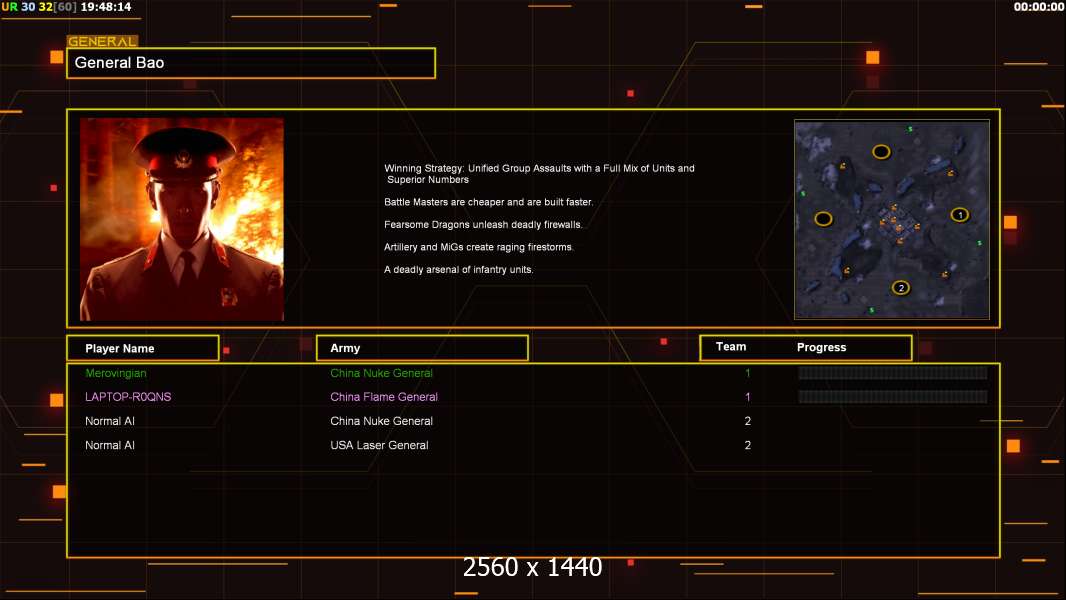The image size is (1066, 600).
Task: Select the General Bao portrait image
Action: pyautogui.click(x=182, y=219)
